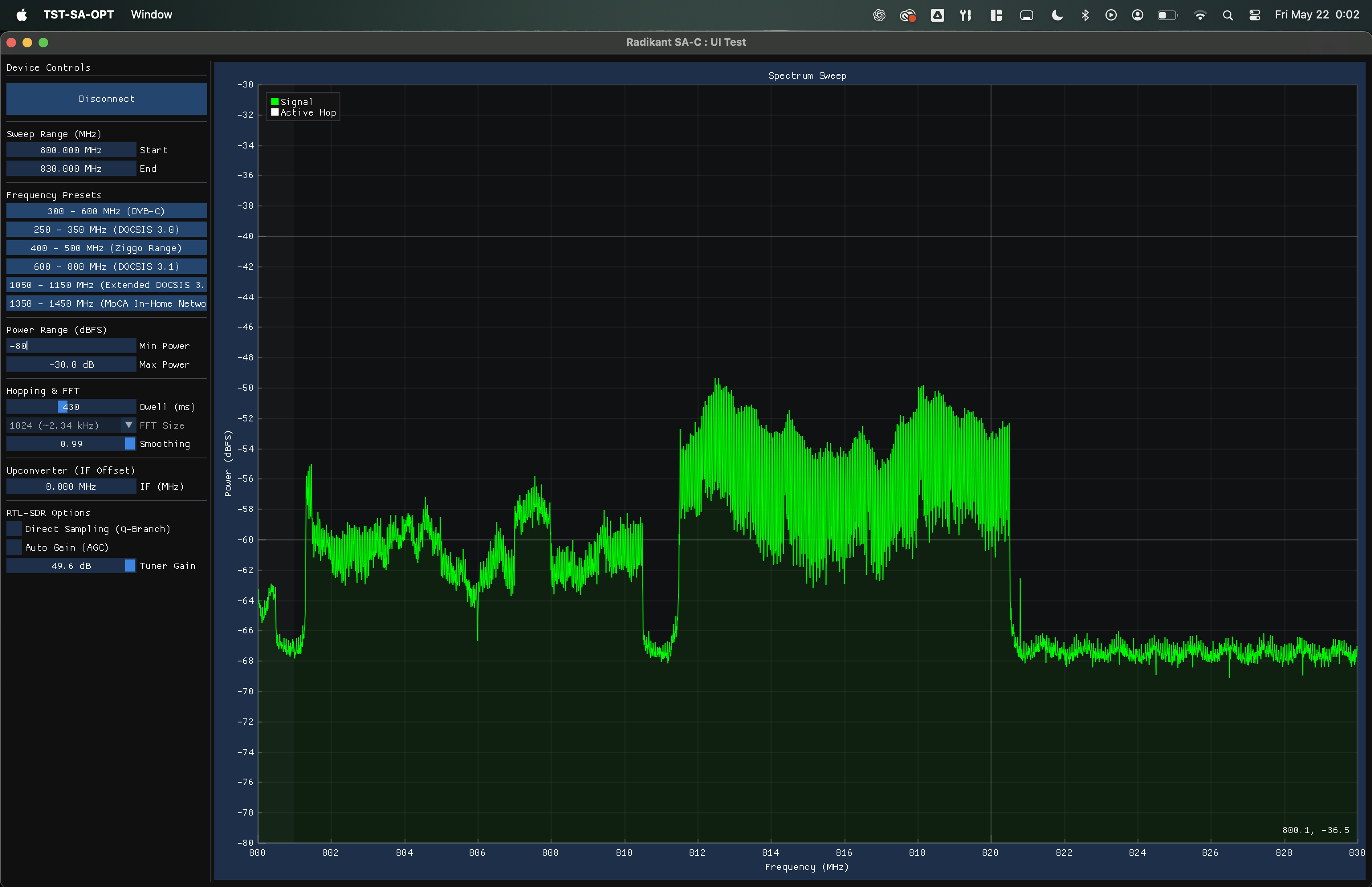Click the triangle app icon in the menu bar
1372x887 pixels.
pyautogui.click(x=938, y=15)
